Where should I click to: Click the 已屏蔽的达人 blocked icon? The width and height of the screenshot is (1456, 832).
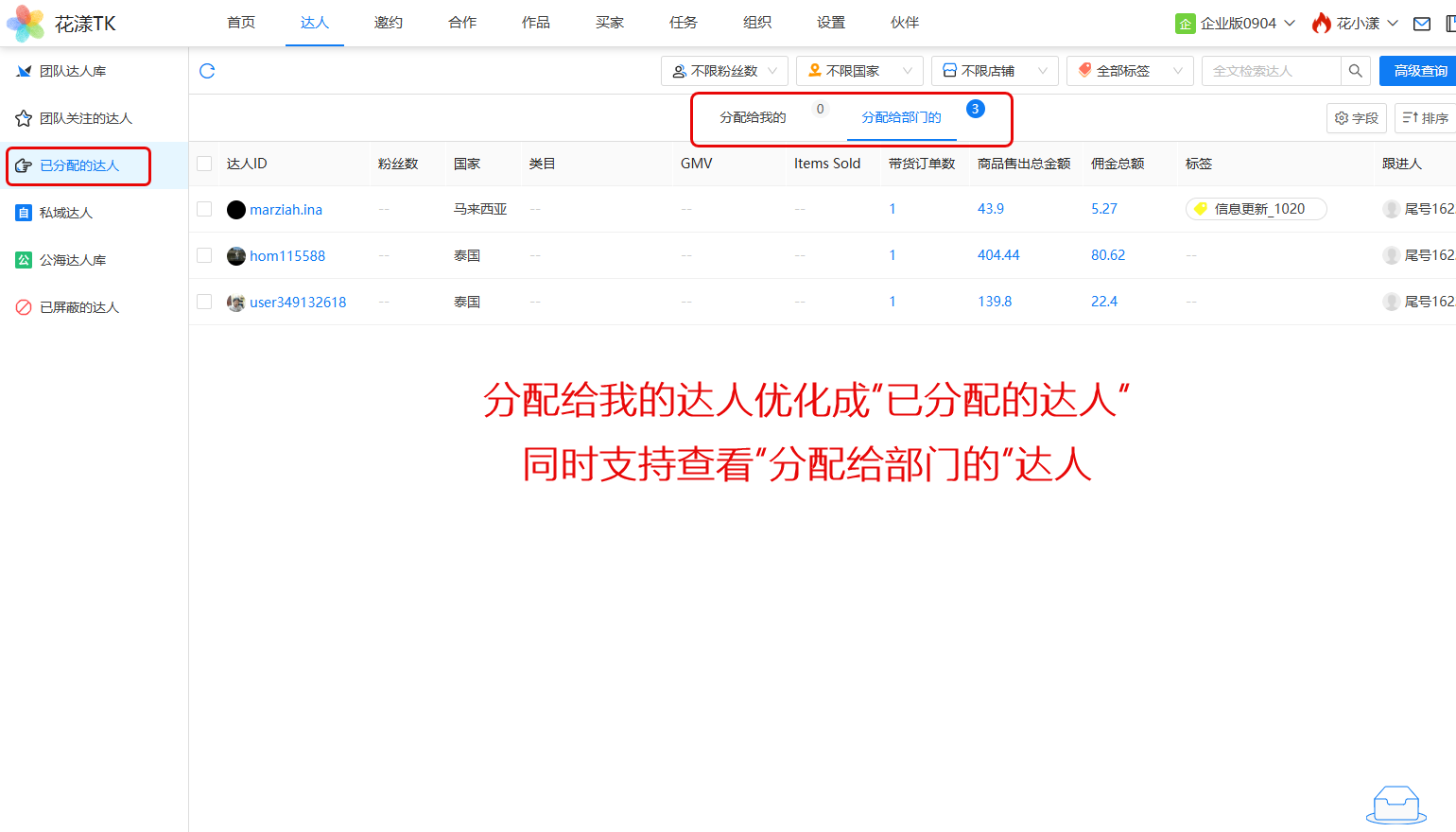pos(24,307)
